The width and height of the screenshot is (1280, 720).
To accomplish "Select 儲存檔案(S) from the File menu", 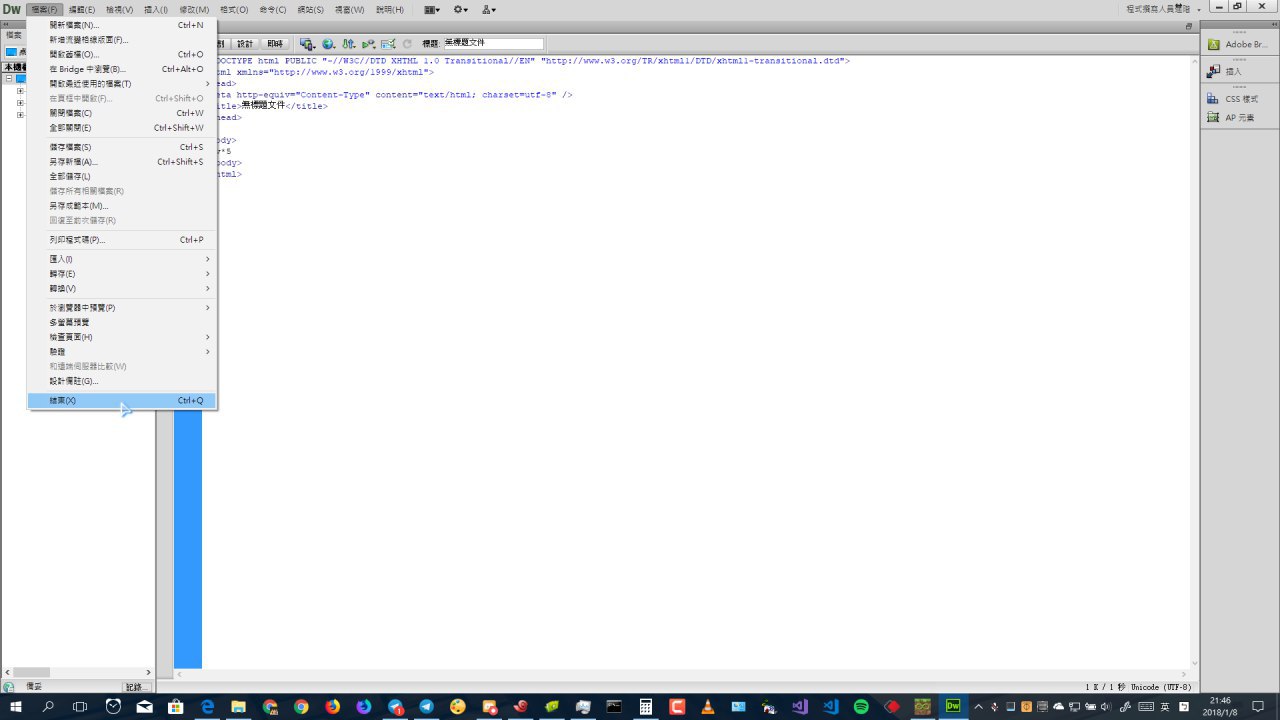I will (70, 147).
